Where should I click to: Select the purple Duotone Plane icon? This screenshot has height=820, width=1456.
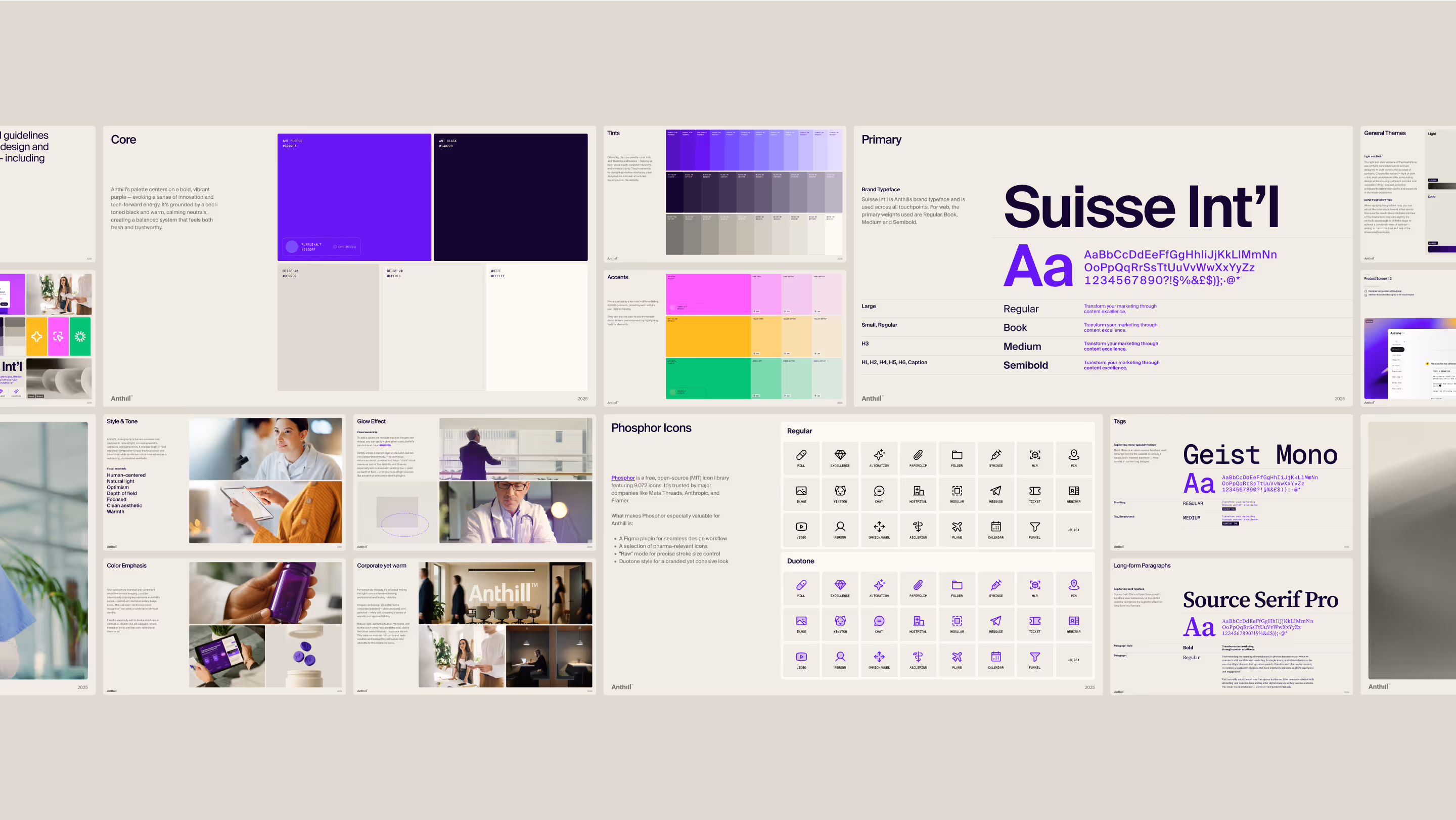[x=957, y=657]
